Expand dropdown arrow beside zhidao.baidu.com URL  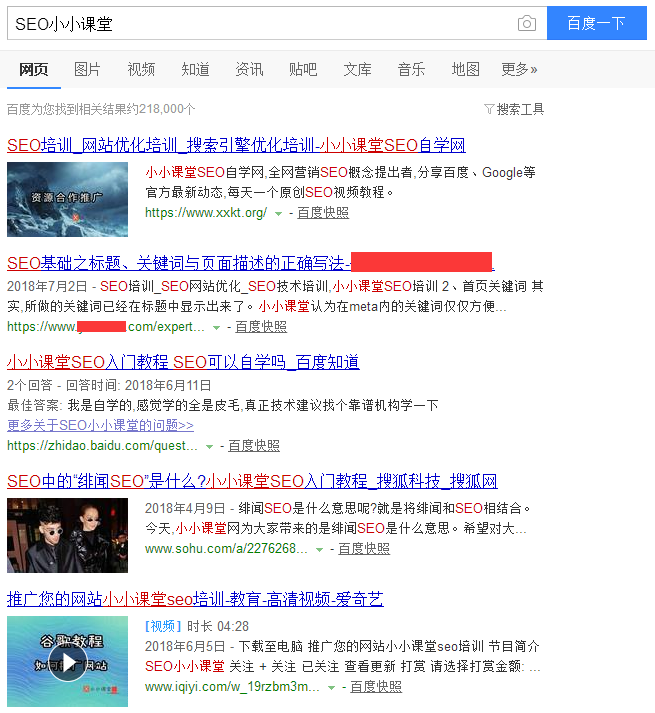[209, 447]
